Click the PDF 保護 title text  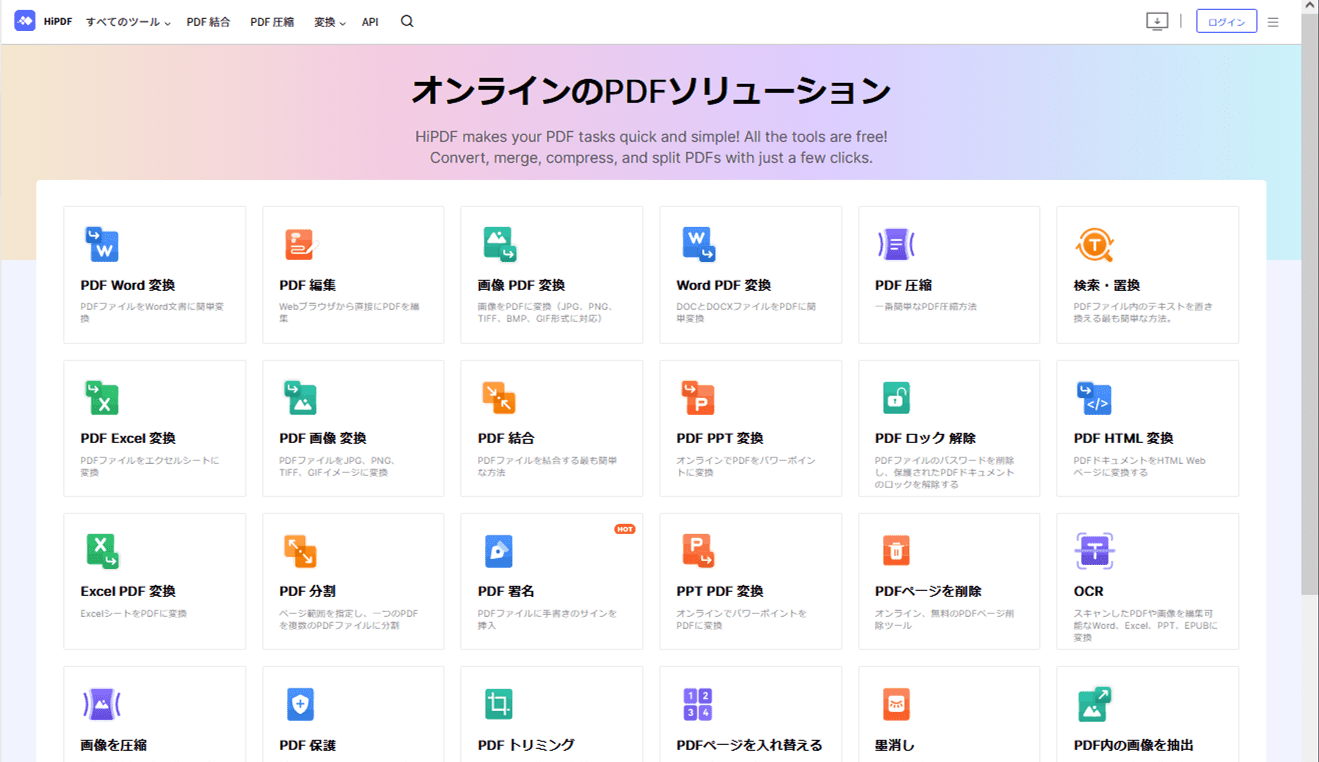[307, 745]
